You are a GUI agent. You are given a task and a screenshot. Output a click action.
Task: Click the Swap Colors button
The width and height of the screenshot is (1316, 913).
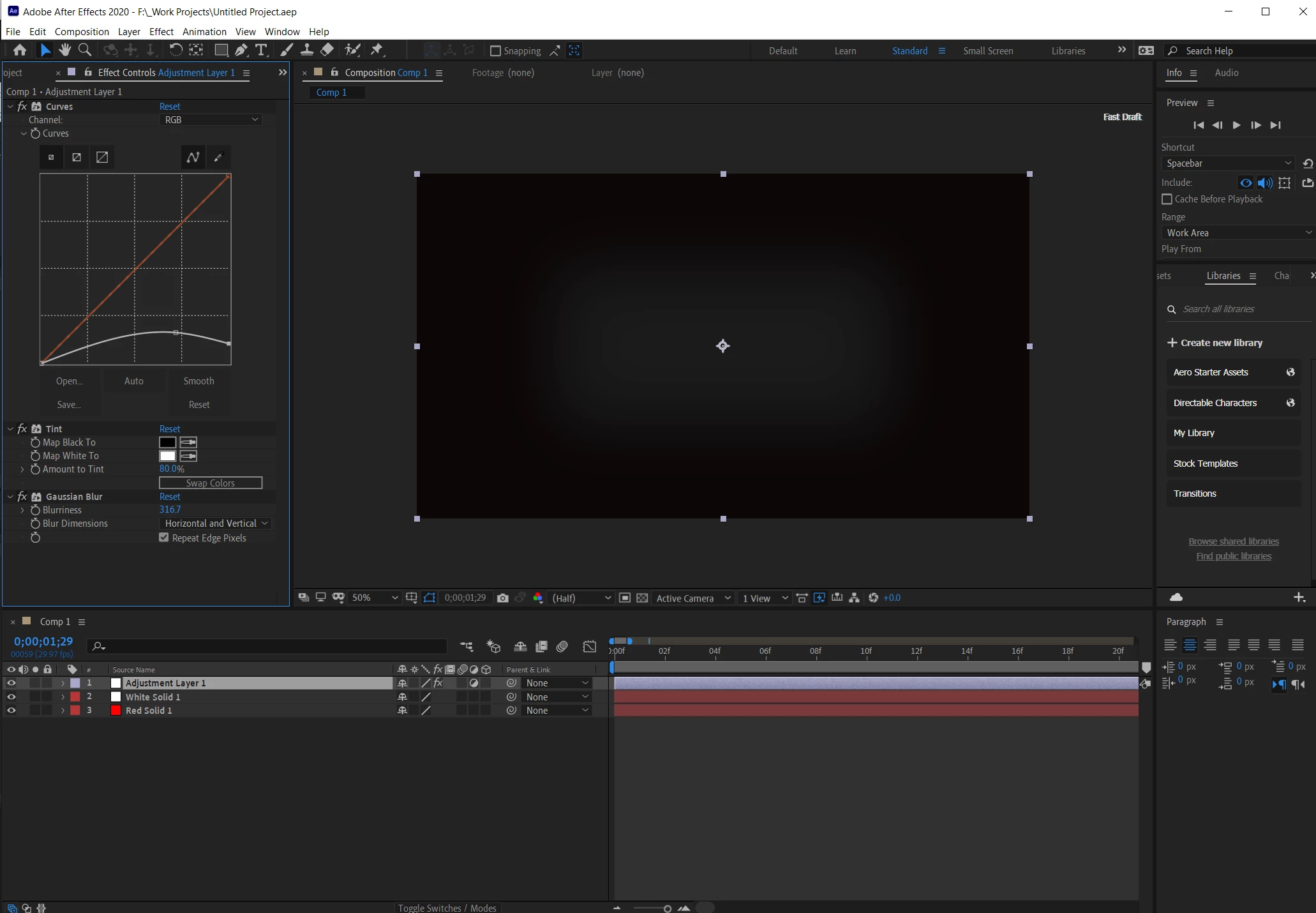(210, 483)
